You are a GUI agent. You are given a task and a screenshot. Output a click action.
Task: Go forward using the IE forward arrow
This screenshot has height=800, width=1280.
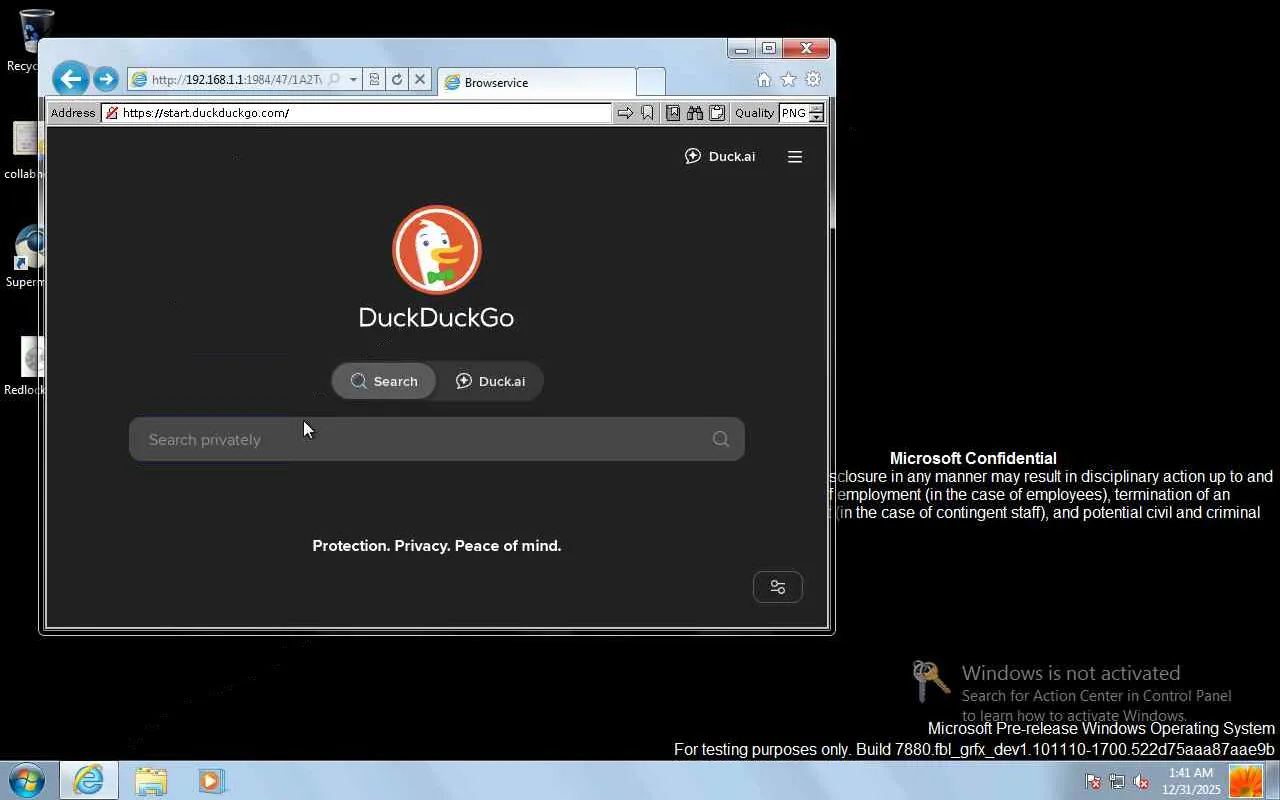tap(105, 79)
